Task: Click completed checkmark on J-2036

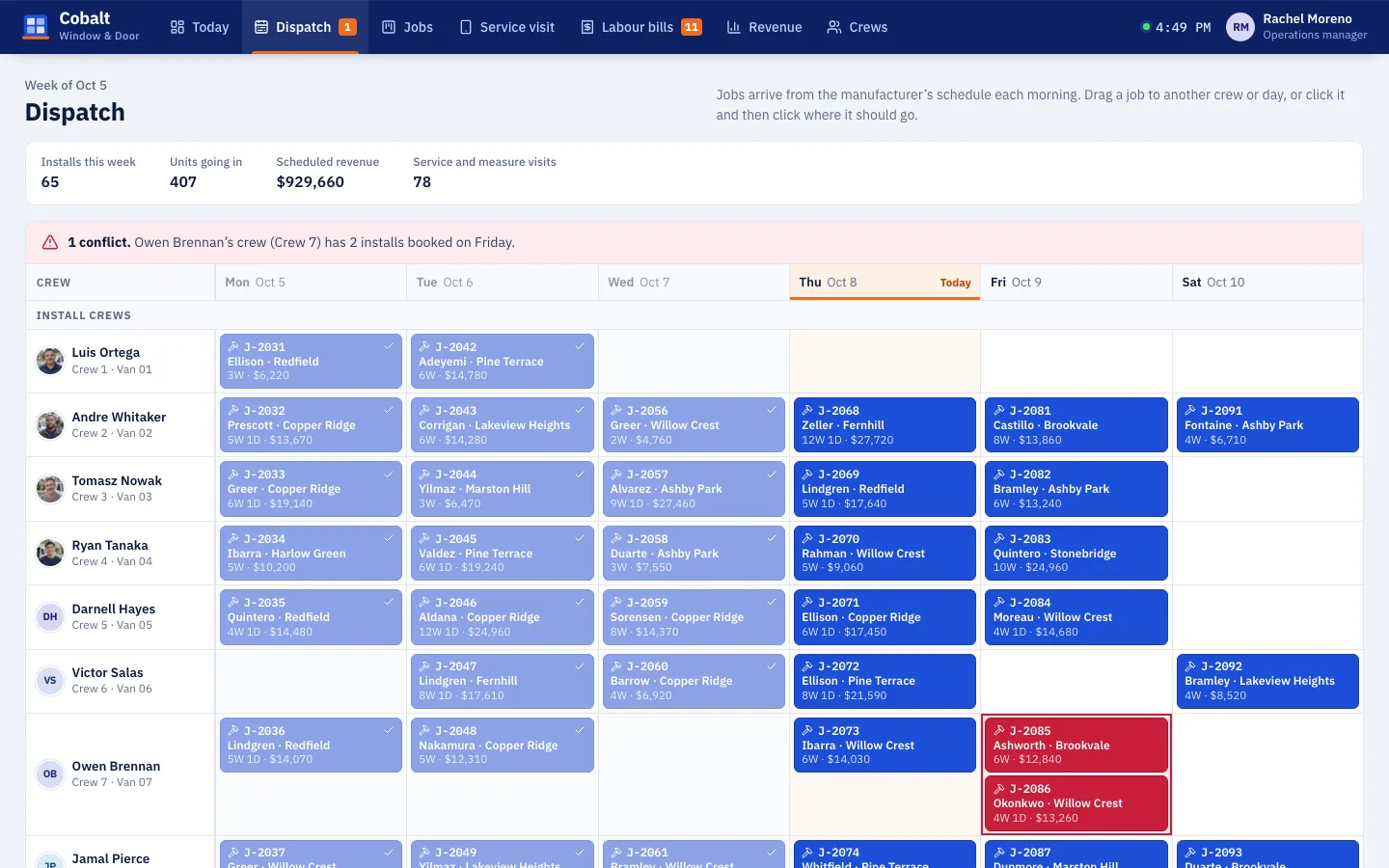Action: tap(389, 730)
